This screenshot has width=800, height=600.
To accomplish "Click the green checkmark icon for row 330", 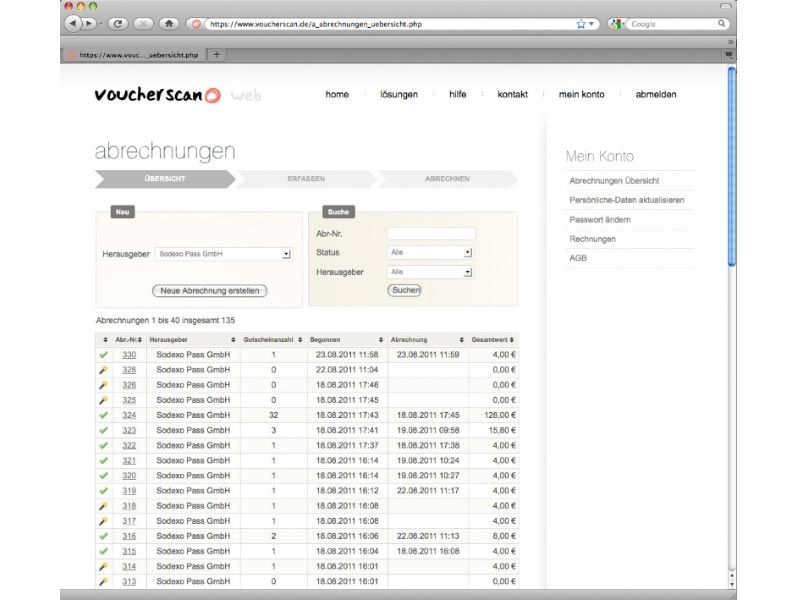I will pyautogui.click(x=103, y=355).
